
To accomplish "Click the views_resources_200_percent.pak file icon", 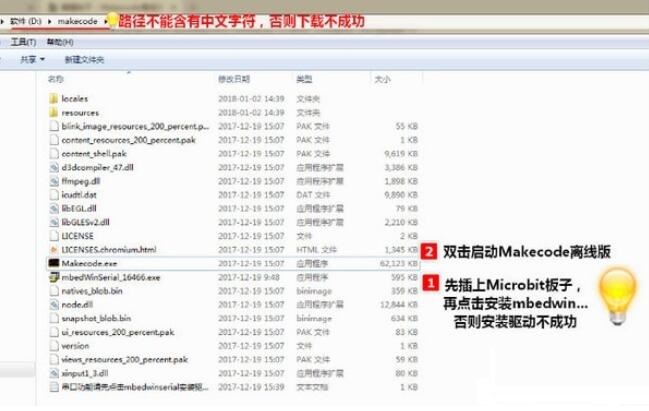I will coord(54,359).
